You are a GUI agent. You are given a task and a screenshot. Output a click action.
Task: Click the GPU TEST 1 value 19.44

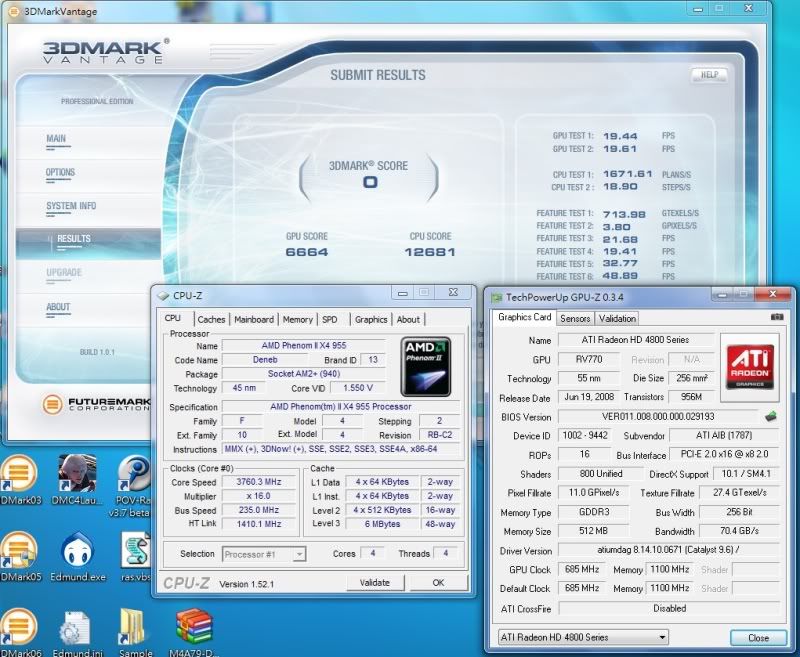[620, 136]
